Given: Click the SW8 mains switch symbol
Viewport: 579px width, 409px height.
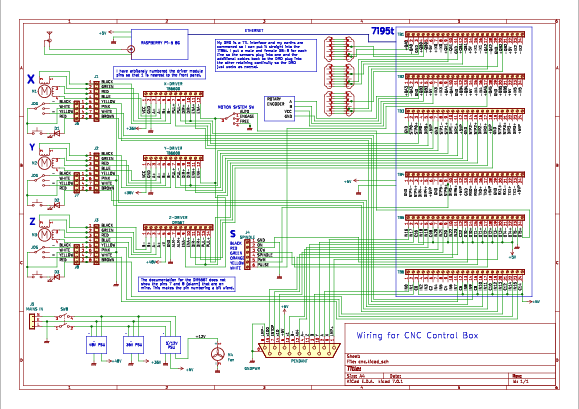Looking at the screenshot, I should tap(64, 321).
